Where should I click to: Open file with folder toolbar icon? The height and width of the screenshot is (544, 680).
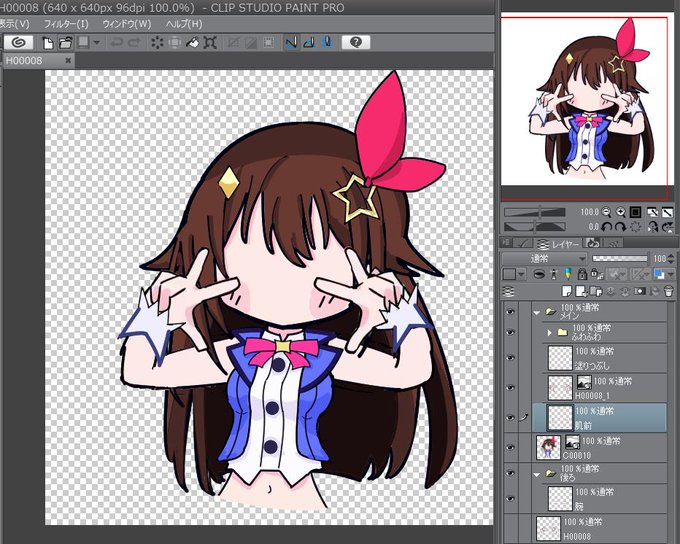tap(65, 43)
